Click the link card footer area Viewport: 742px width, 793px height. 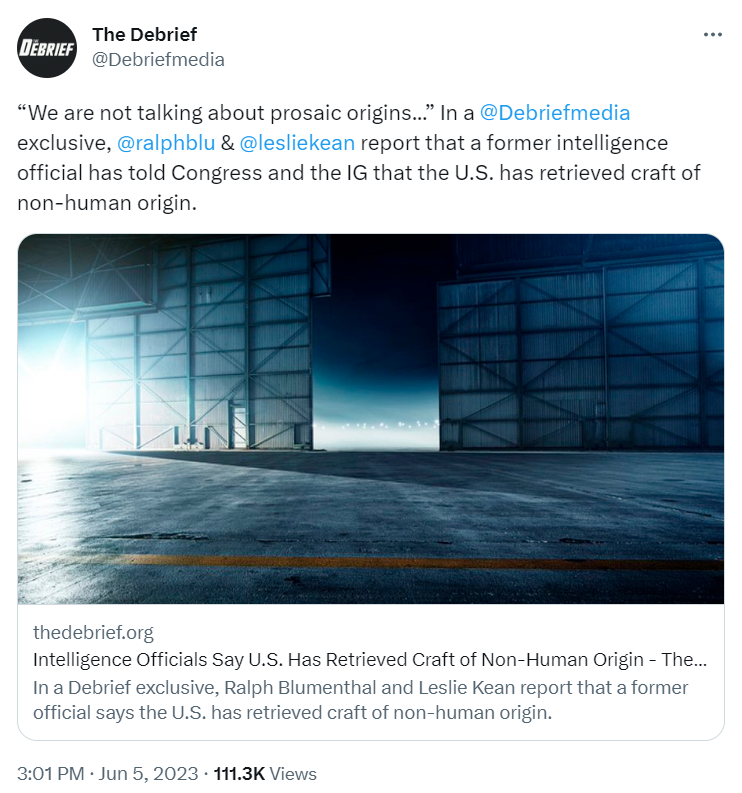click(x=371, y=672)
